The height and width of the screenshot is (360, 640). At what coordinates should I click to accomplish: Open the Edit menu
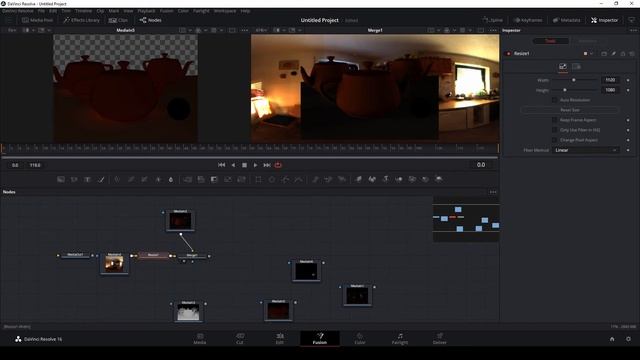pos(53,11)
